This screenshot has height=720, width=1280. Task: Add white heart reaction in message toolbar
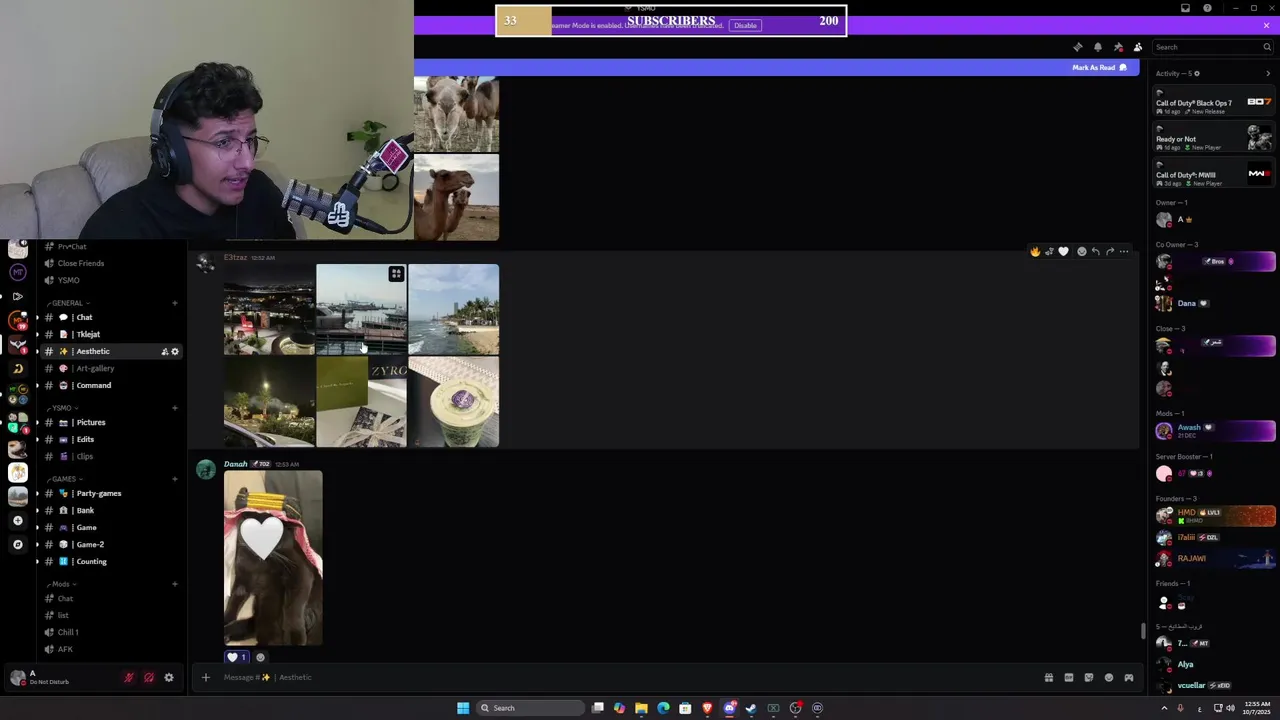(1063, 252)
